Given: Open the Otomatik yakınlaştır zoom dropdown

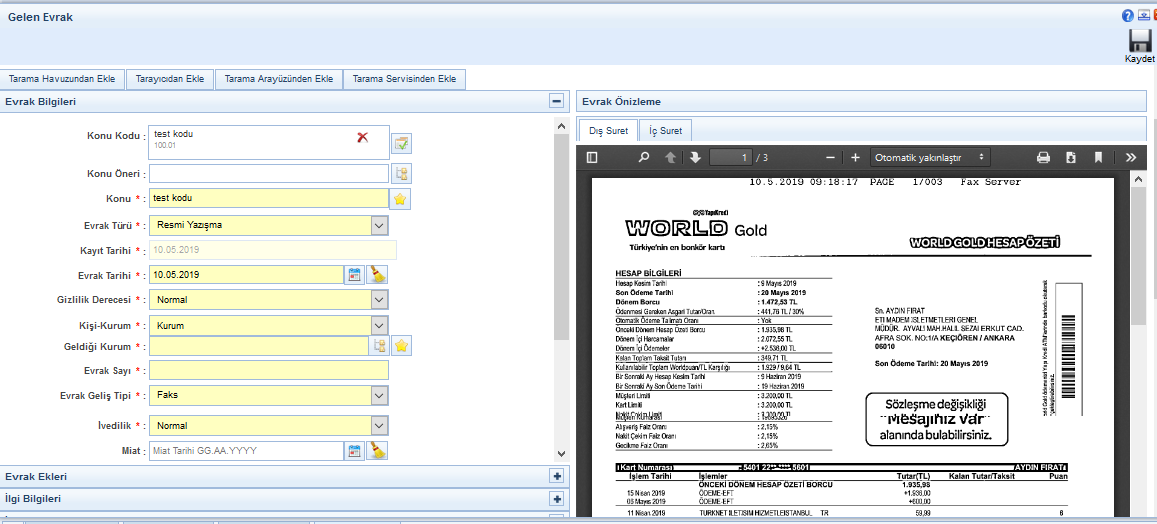Looking at the screenshot, I should 930,158.
